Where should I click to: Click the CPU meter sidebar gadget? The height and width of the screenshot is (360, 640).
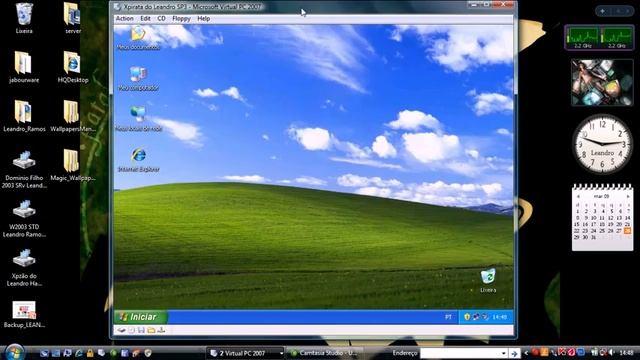[599, 38]
